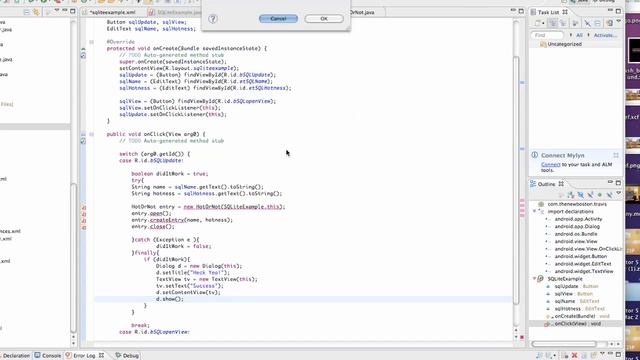The width and height of the screenshot is (640, 360).
Task: Toggle Hide Fields in the Outline toolbar
Action: [580, 196]
